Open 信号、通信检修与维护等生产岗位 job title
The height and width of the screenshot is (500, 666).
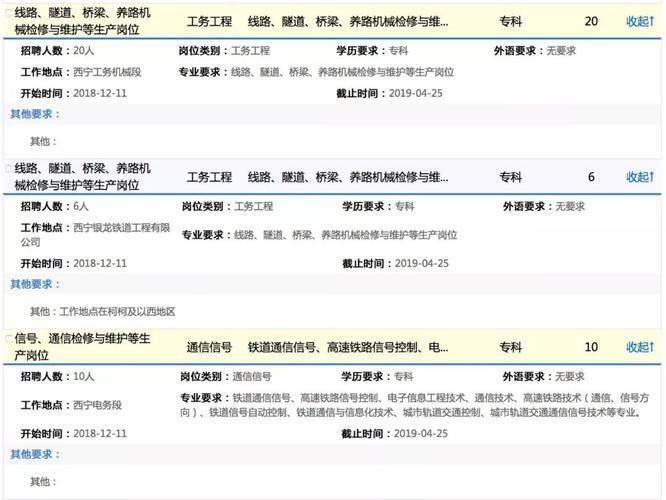[x=82, y=347]
